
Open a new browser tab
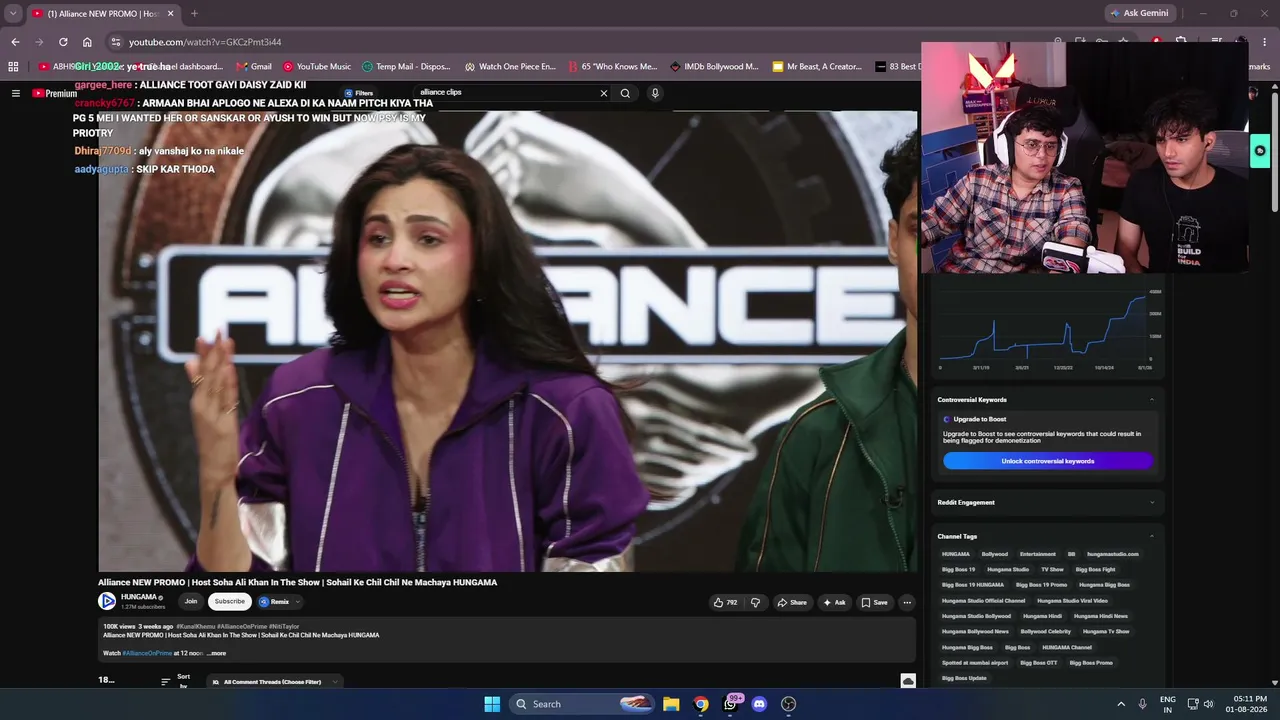(x=194, y=13)
